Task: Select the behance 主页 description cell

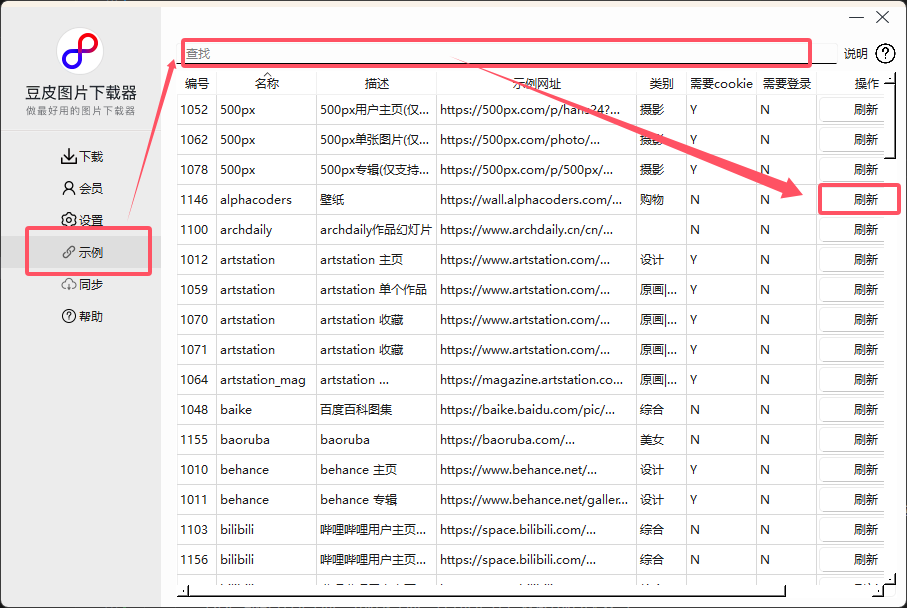Action: [377, 470]
